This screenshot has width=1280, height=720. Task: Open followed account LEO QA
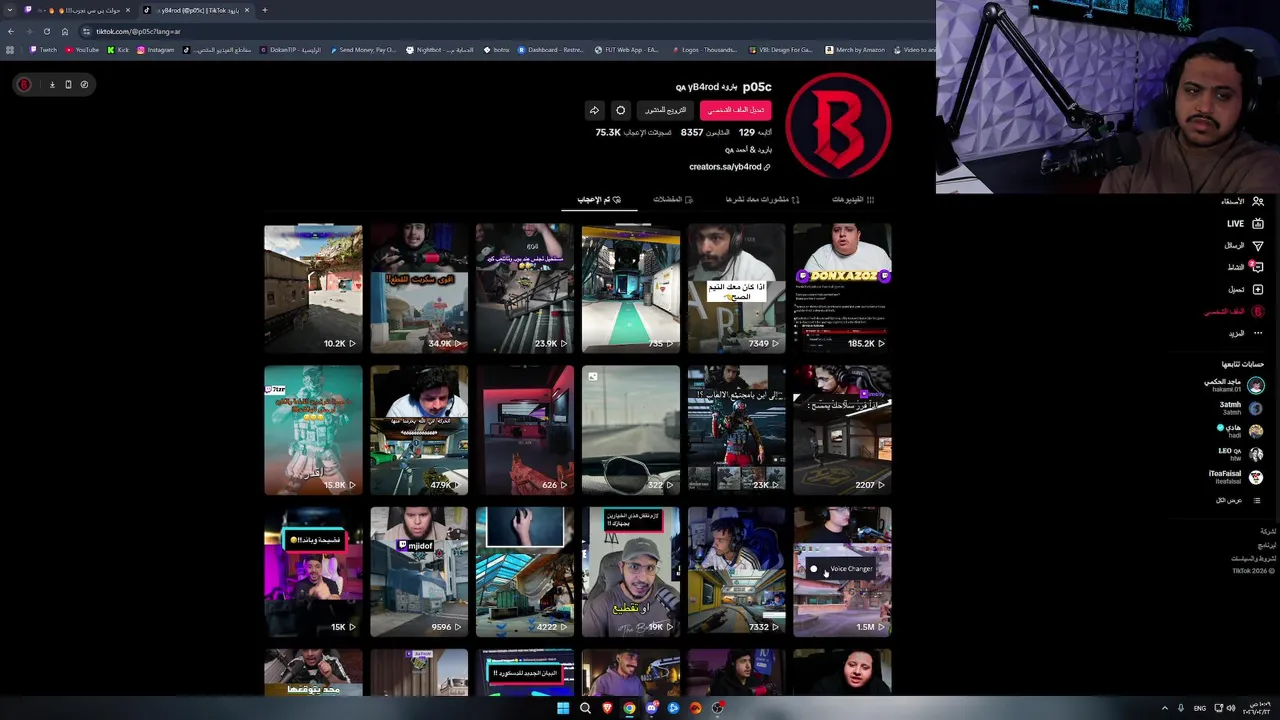(1240, 454)
